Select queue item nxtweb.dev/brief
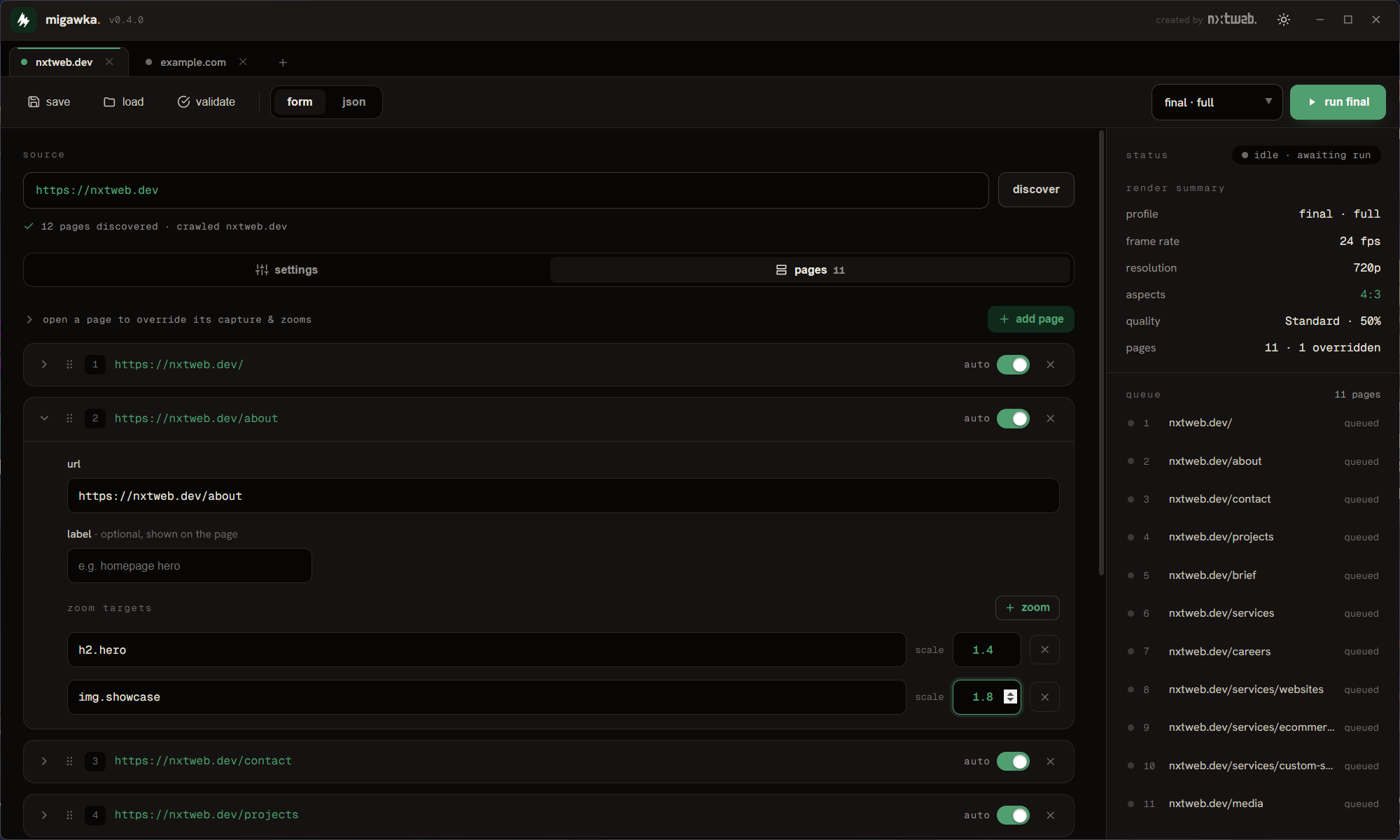1400x840 pixels. pyautogui.click(x=1253, y=575)
